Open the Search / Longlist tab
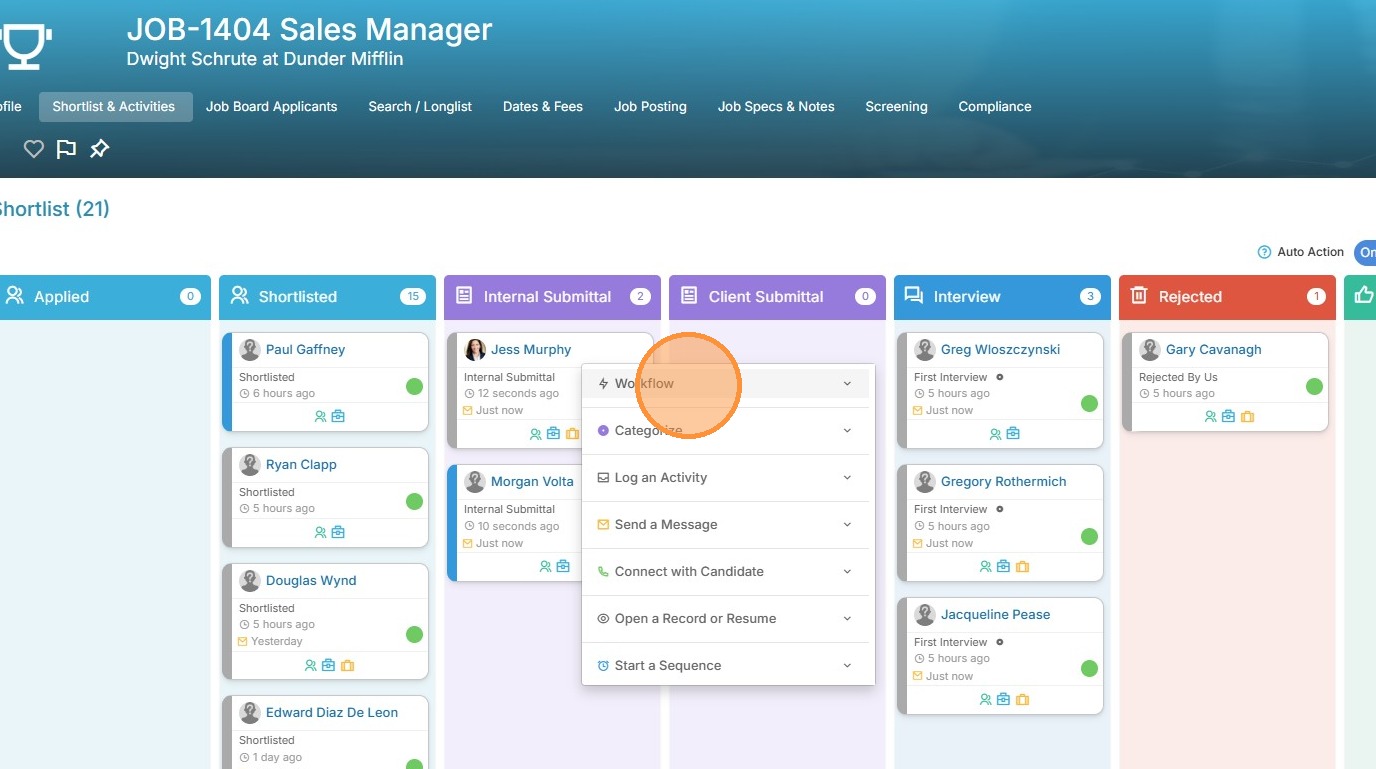This screenshot has width=1376, height=769. [x=420, y=107]
